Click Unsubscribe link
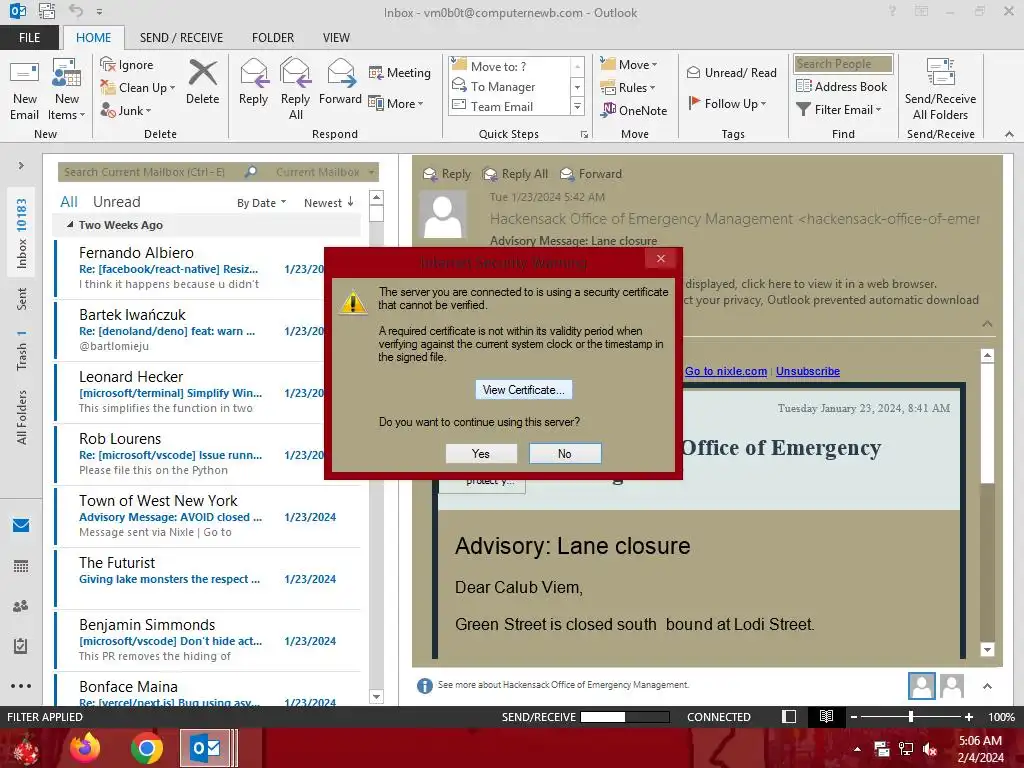This screenshot has width=1024, height=768. click(x=808, y=371)
